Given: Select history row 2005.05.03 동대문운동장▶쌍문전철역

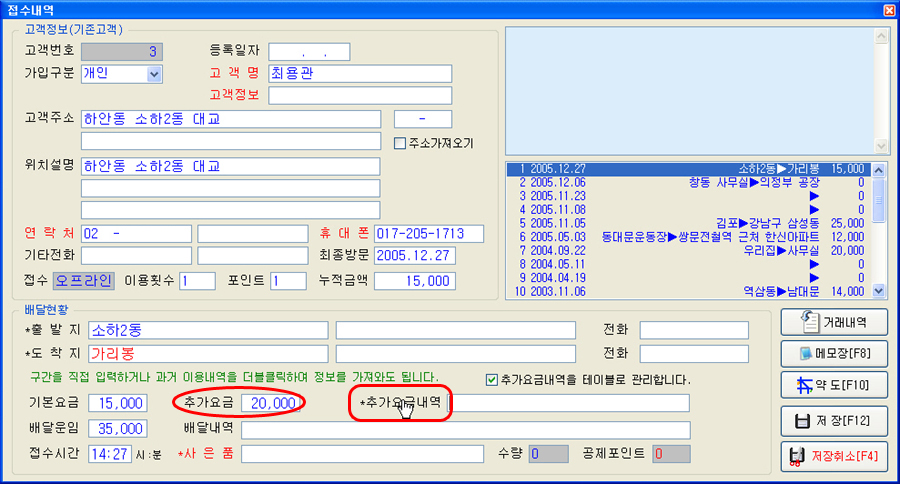Looking at the screenshot, I should (x=689, y=237).
